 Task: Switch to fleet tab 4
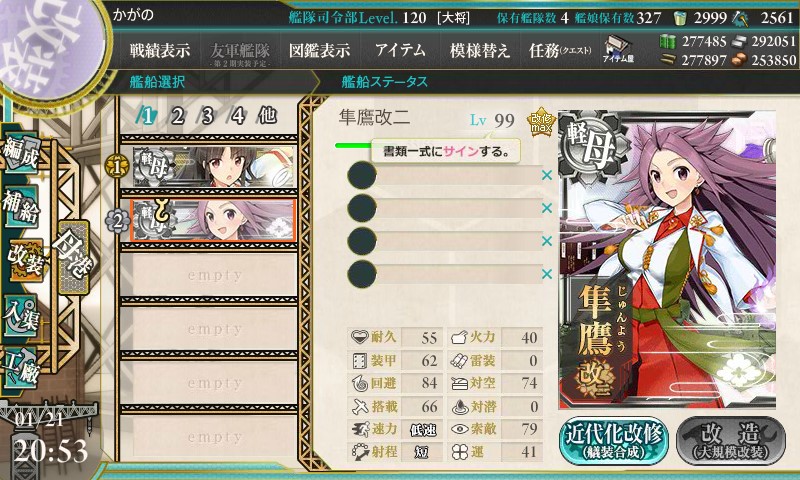pos(238,116)
